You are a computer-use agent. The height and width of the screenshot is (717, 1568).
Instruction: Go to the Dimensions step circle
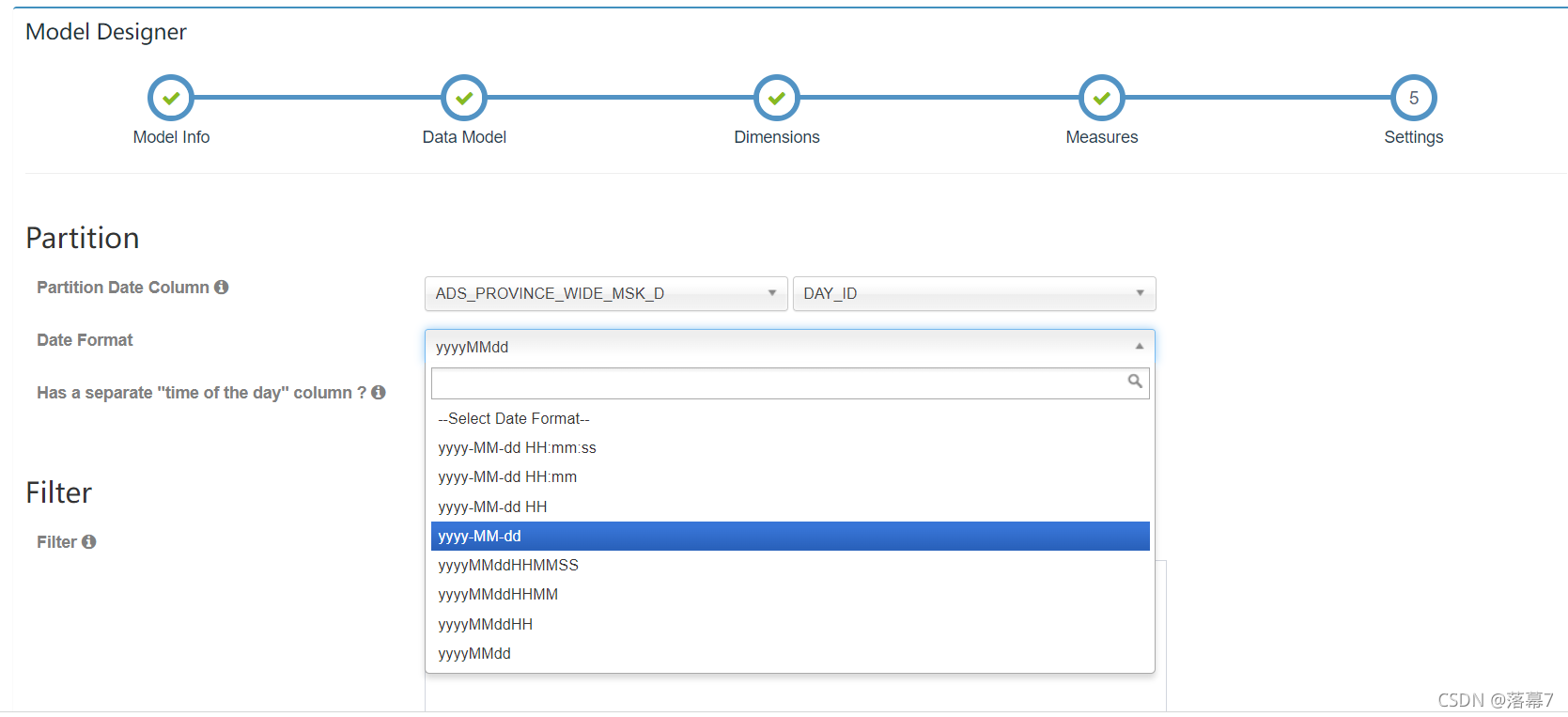coord(777,98)
